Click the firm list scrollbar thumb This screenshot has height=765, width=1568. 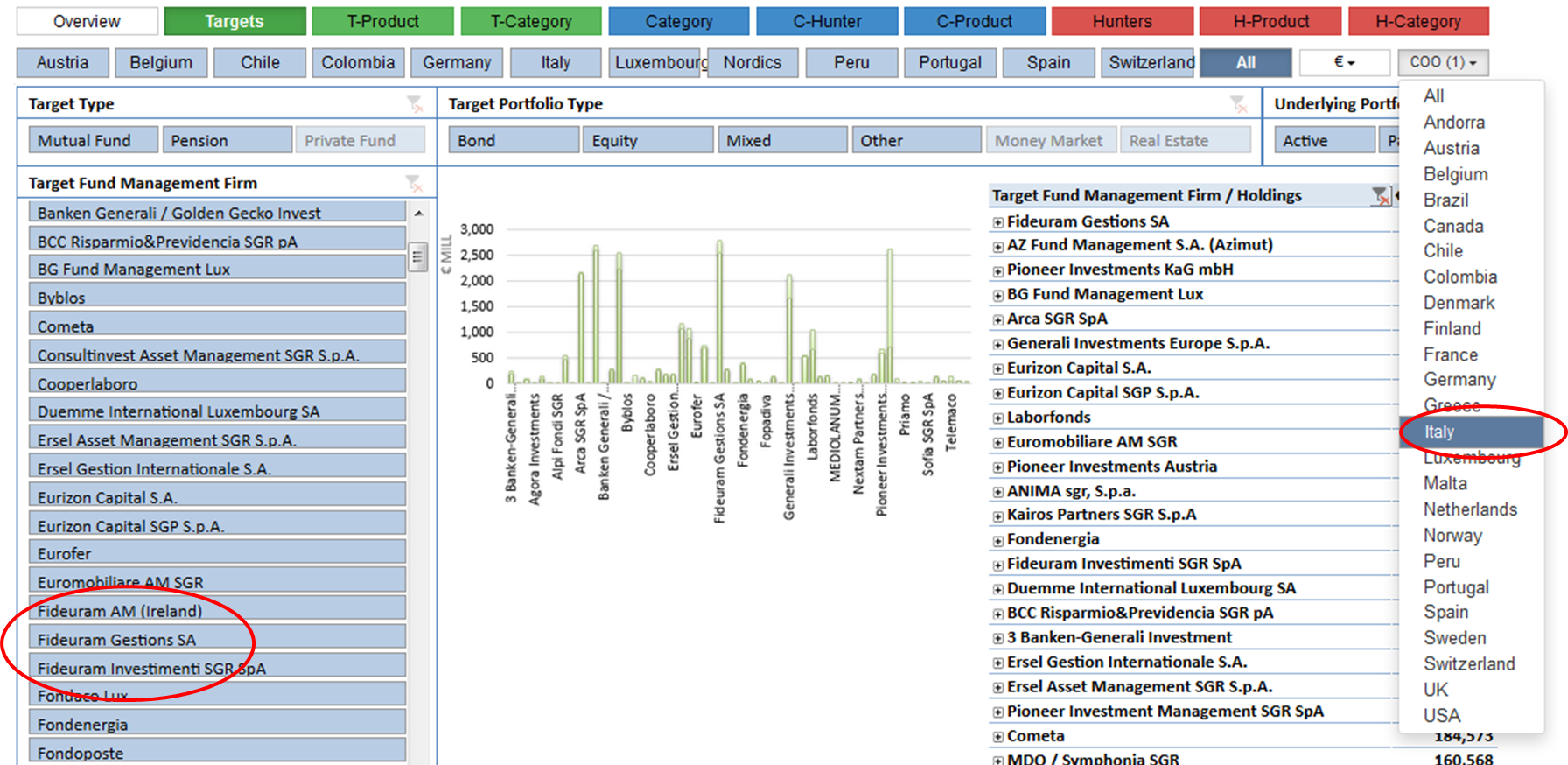pyautogui.click(x=418, y=256)
